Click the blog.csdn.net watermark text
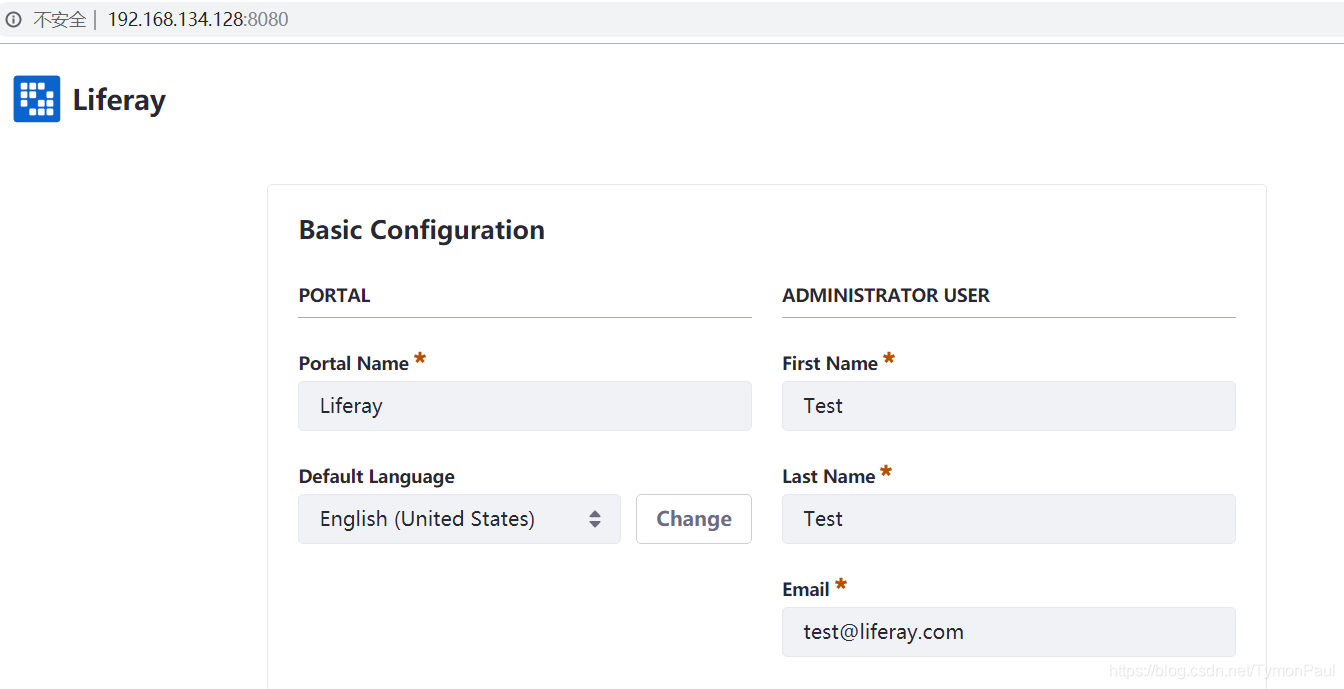The image size is (1344, 689). [1222, 670]
